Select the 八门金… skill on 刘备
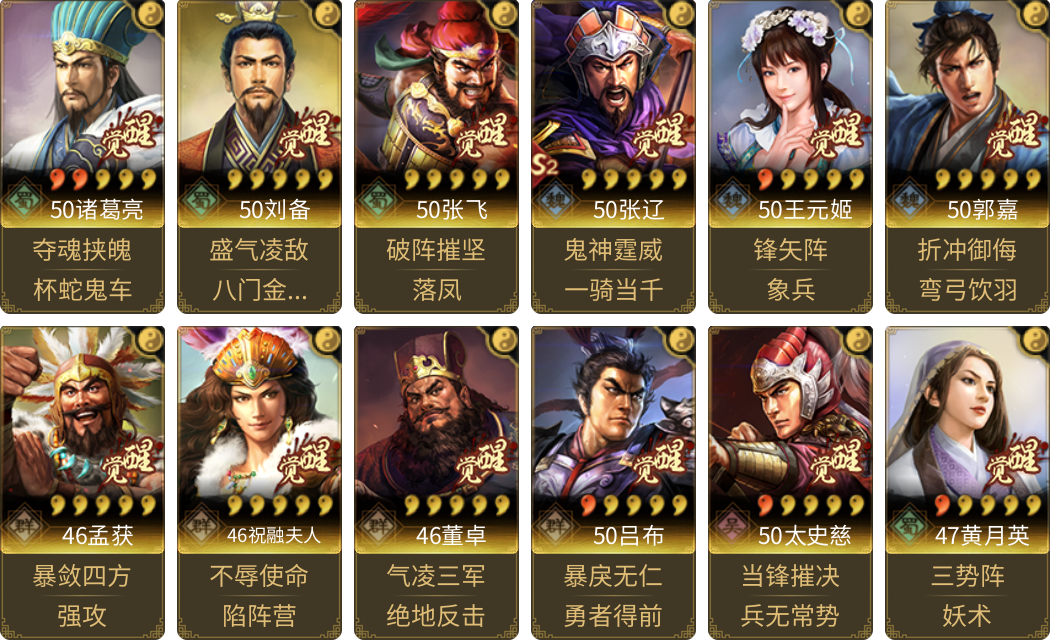This screenshot has height=640, width=1050. (x=260, y=290)
